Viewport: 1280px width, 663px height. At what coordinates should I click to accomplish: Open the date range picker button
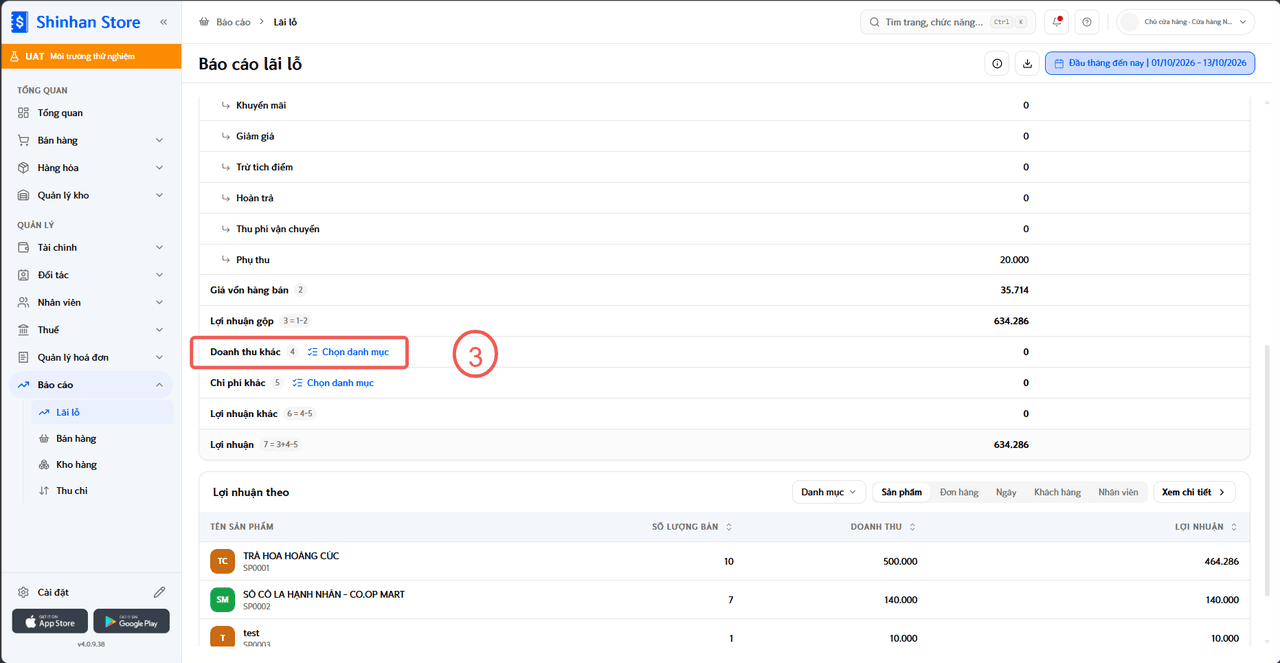pyautogui.click(x=1150, y=64)
